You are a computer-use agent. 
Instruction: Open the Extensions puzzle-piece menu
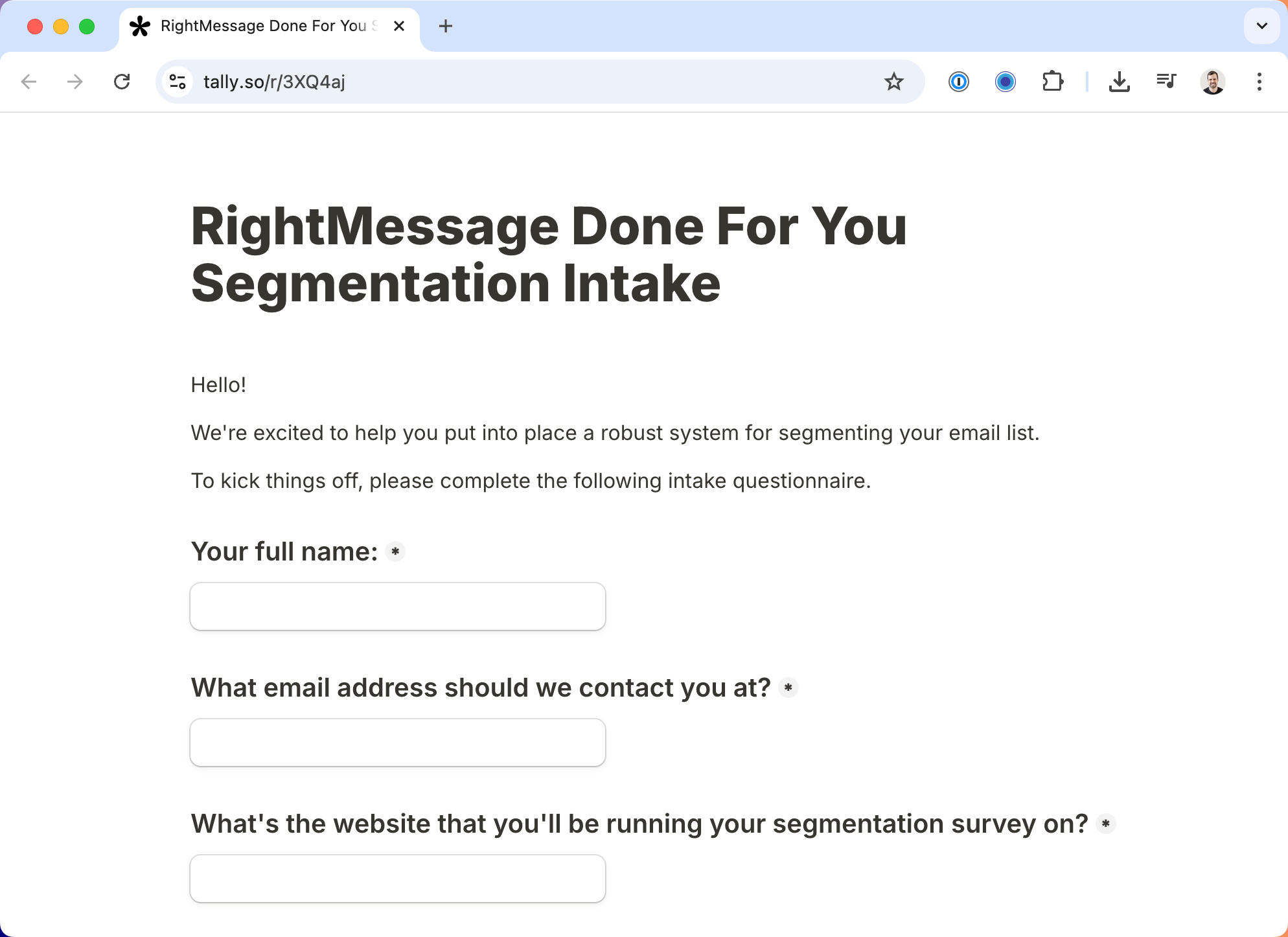(x=1053, y=82)
